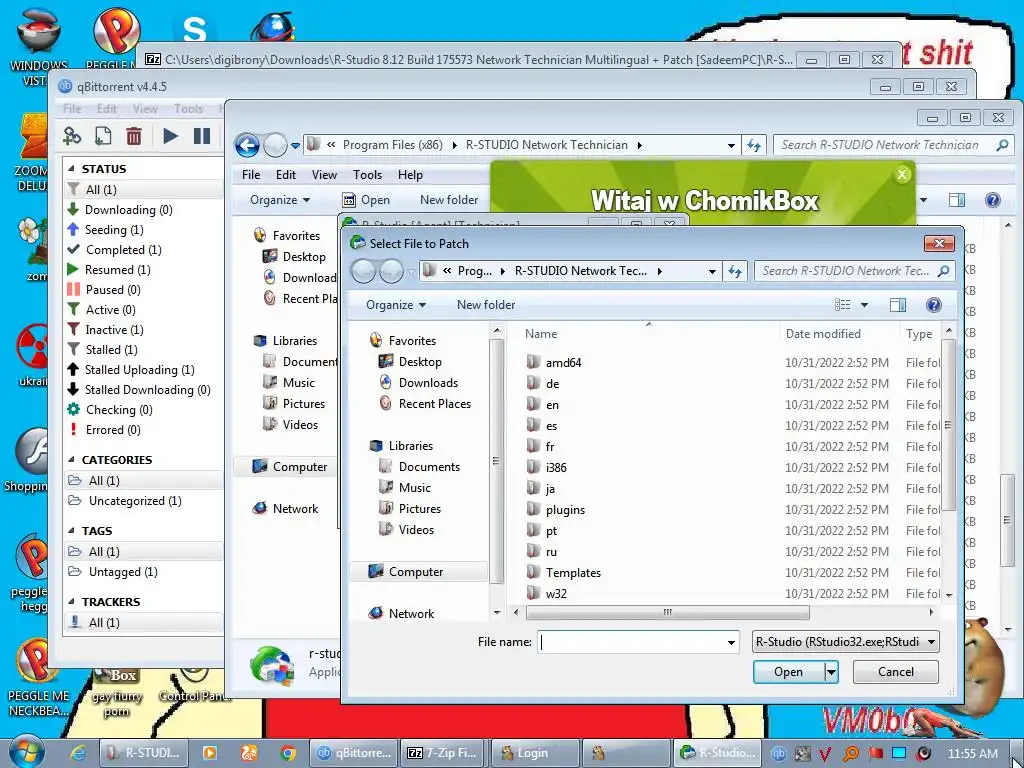Image resolution: width=1024 pixels, height=768 pixels.
Task: Open Explorer Tools menu
Action: pos(367,175)
